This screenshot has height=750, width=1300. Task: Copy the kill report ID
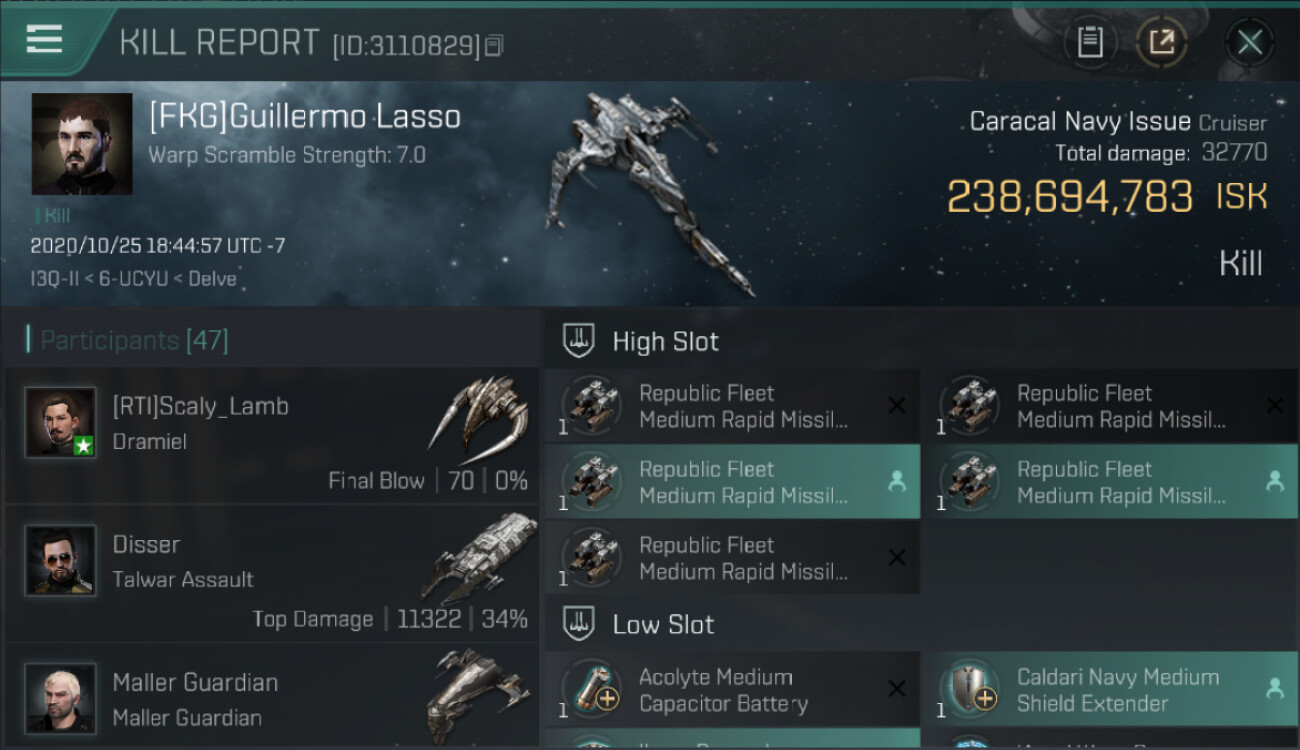[495, 46]
